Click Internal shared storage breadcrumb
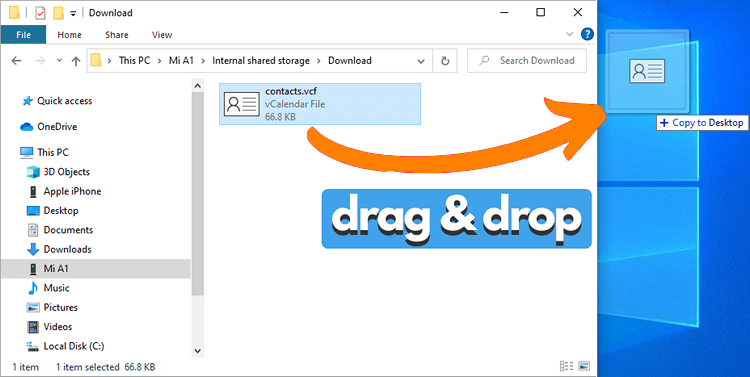Image resolution: width=750 pixels, height=377 pixels. [x=261, y=61]
